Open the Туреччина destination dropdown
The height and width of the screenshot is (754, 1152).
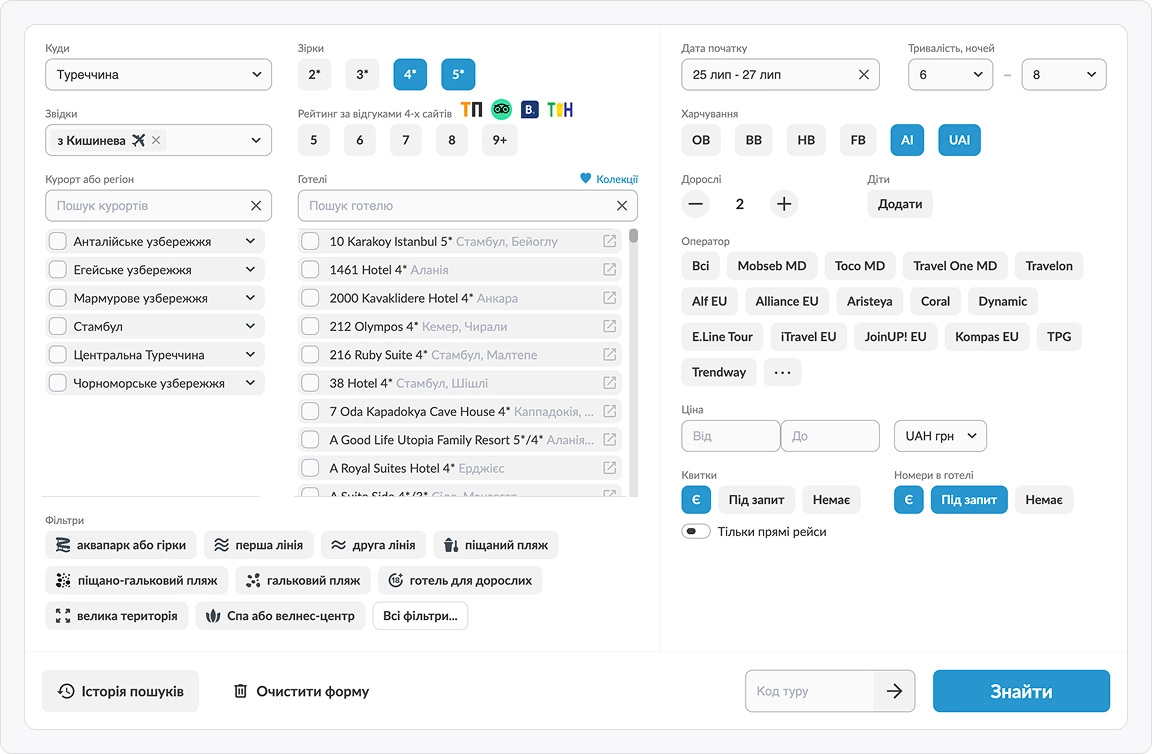click(x=158, y=74)
